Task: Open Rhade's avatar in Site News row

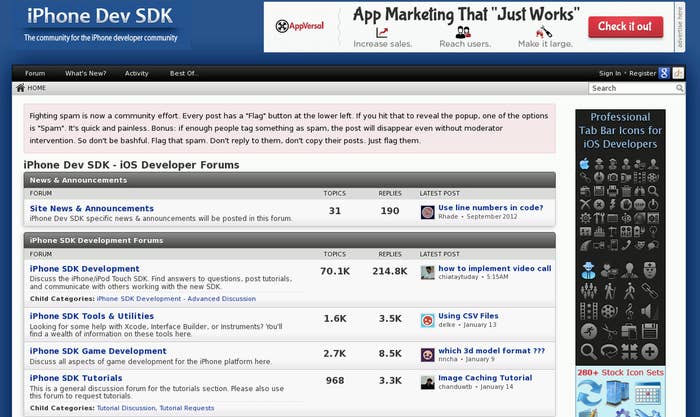Action: [427, 212]
